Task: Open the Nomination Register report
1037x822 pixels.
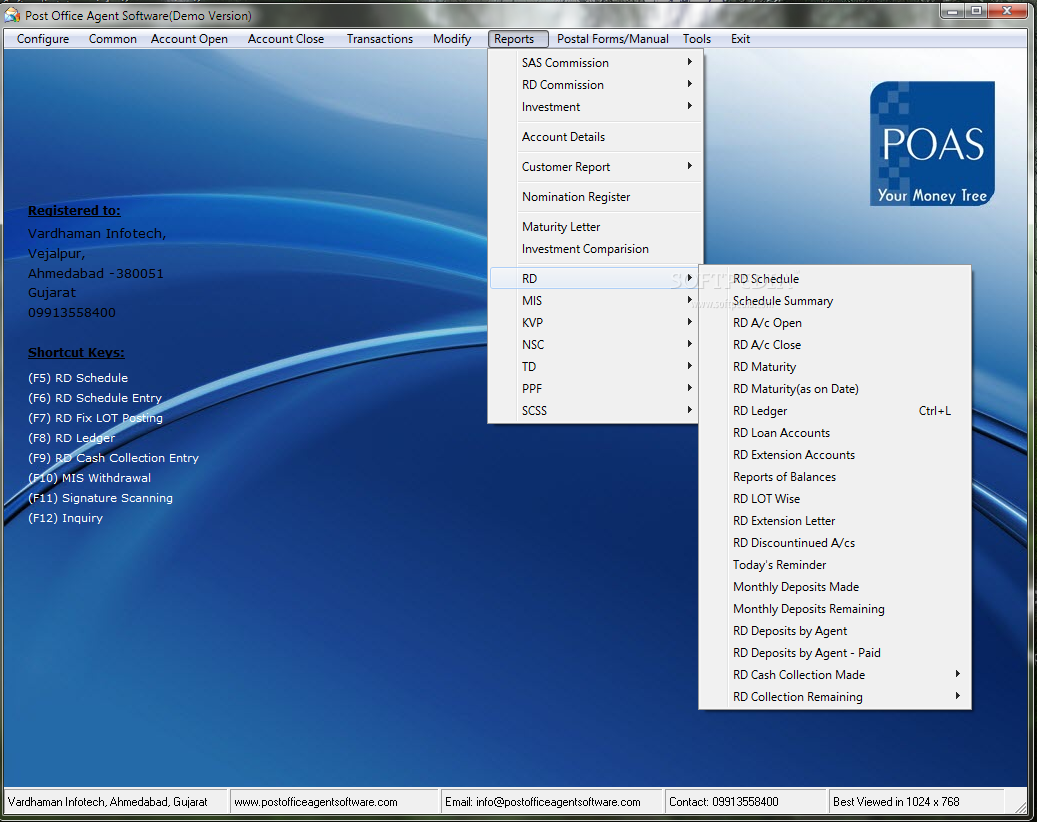Action: coord(595,196)
